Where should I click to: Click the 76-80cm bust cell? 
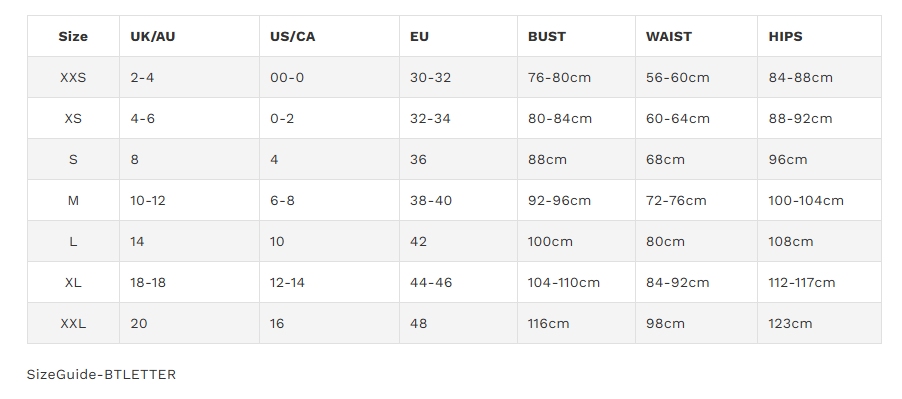point(559,78)
